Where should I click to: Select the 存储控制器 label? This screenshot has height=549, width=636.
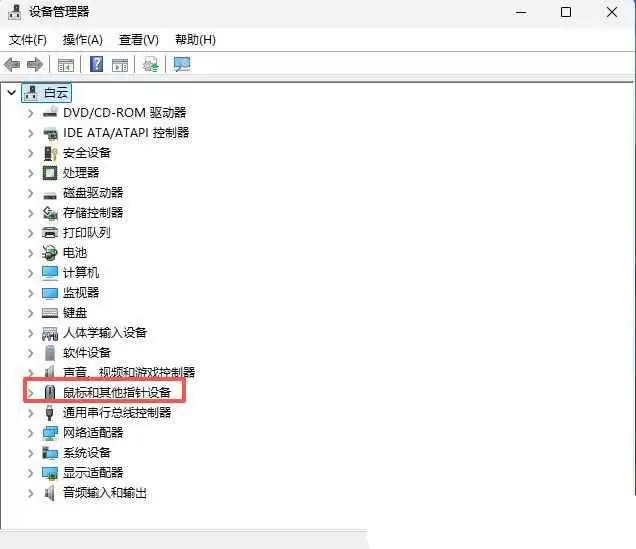(x=93, y=212)
